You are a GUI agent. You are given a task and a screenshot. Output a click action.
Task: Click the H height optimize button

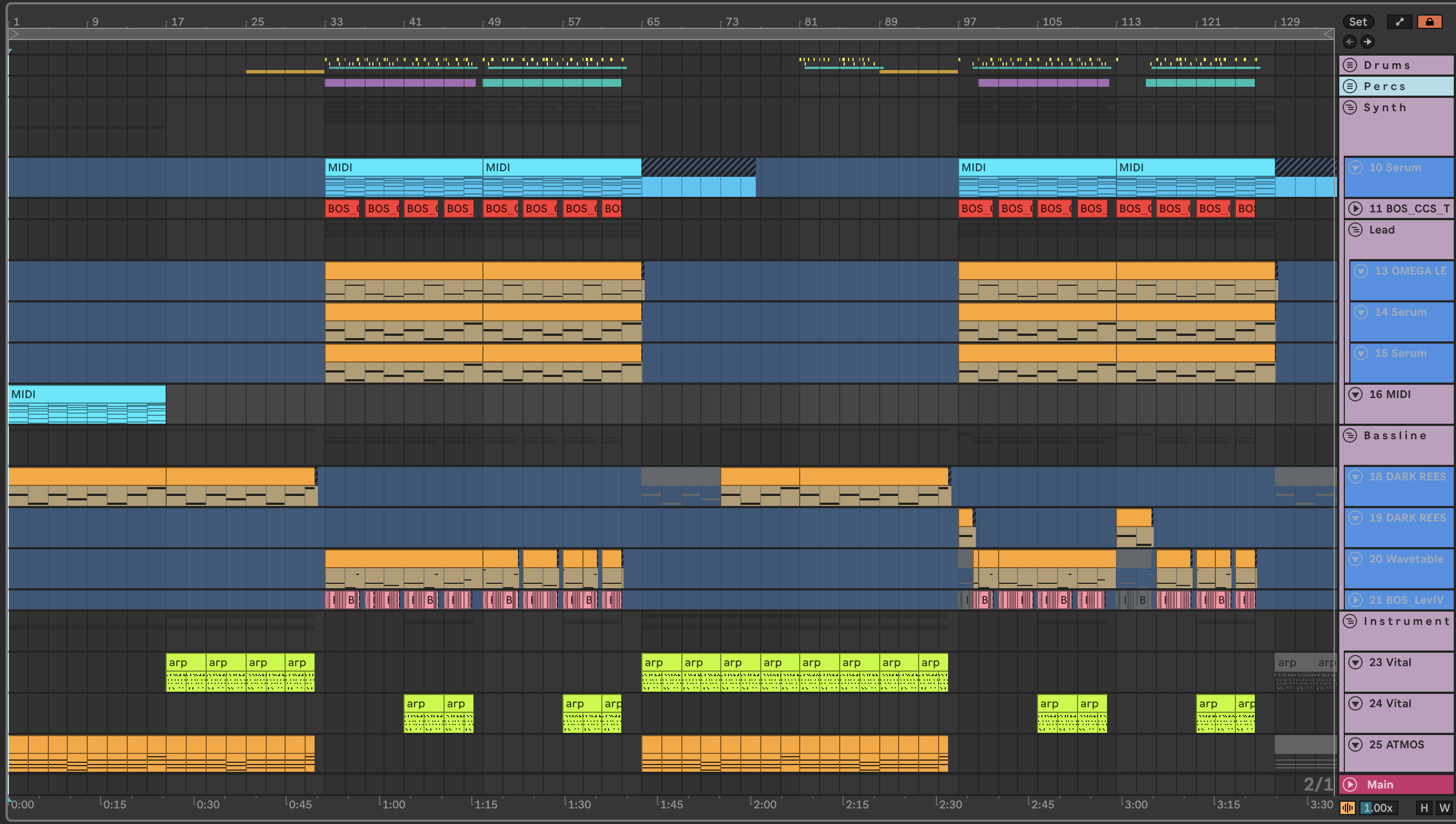coord(1424,807)
